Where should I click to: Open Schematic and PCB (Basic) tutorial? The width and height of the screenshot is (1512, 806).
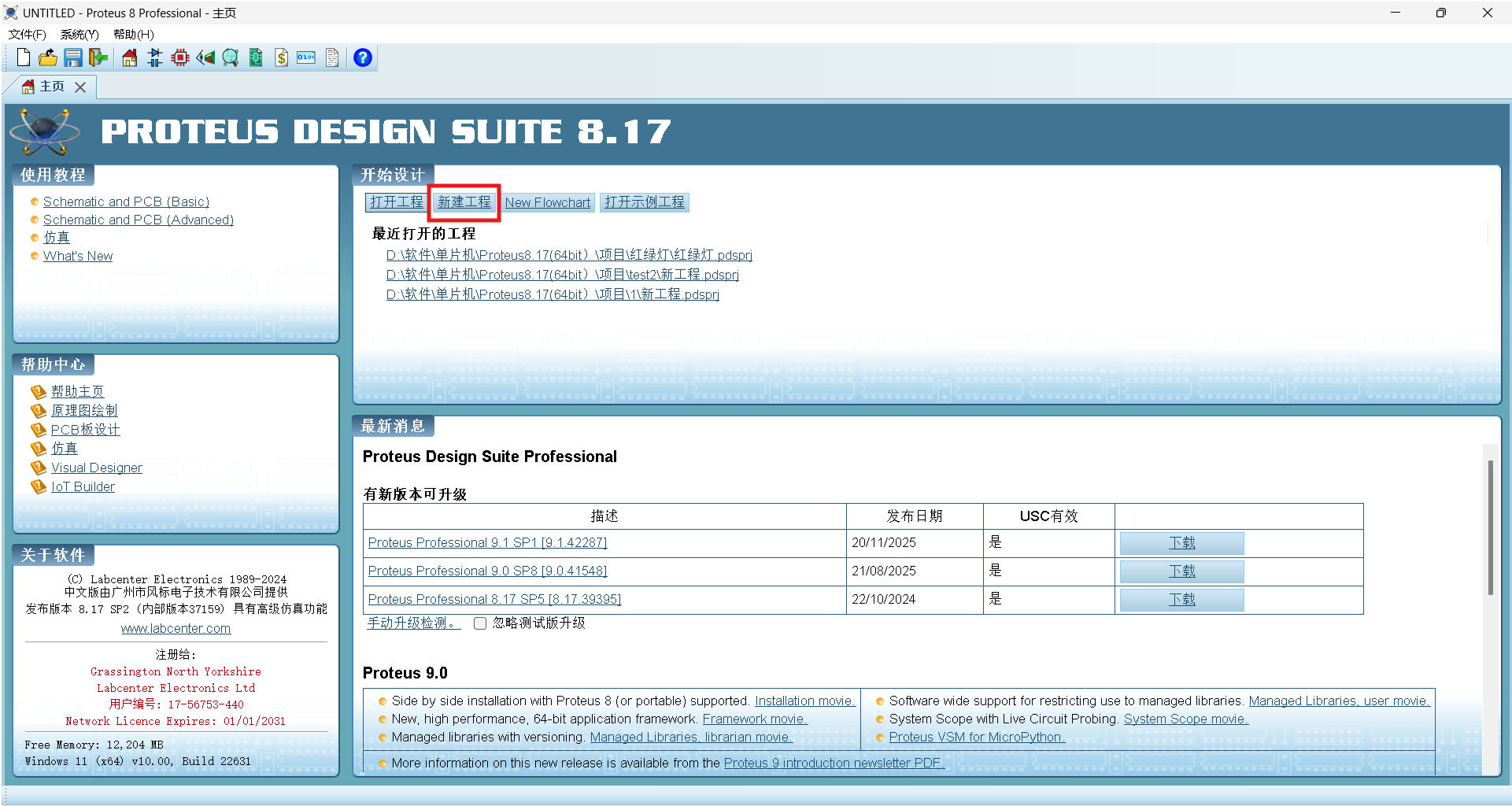pos(126,201)
